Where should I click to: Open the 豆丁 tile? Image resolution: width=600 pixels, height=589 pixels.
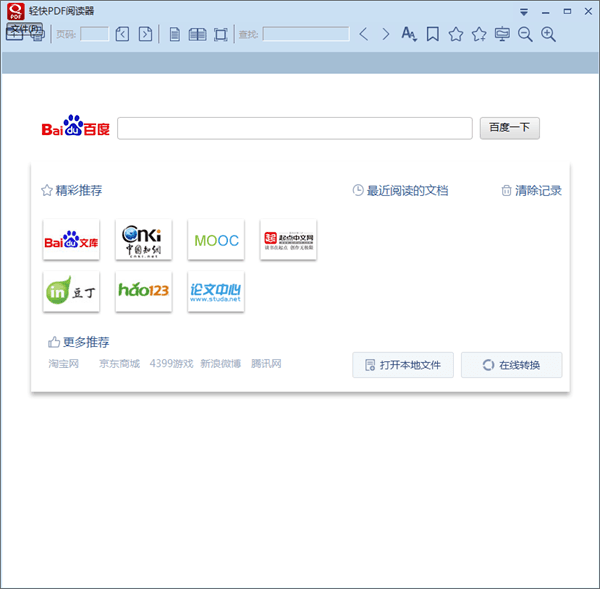pyautogui.click(x=71, y=292)
